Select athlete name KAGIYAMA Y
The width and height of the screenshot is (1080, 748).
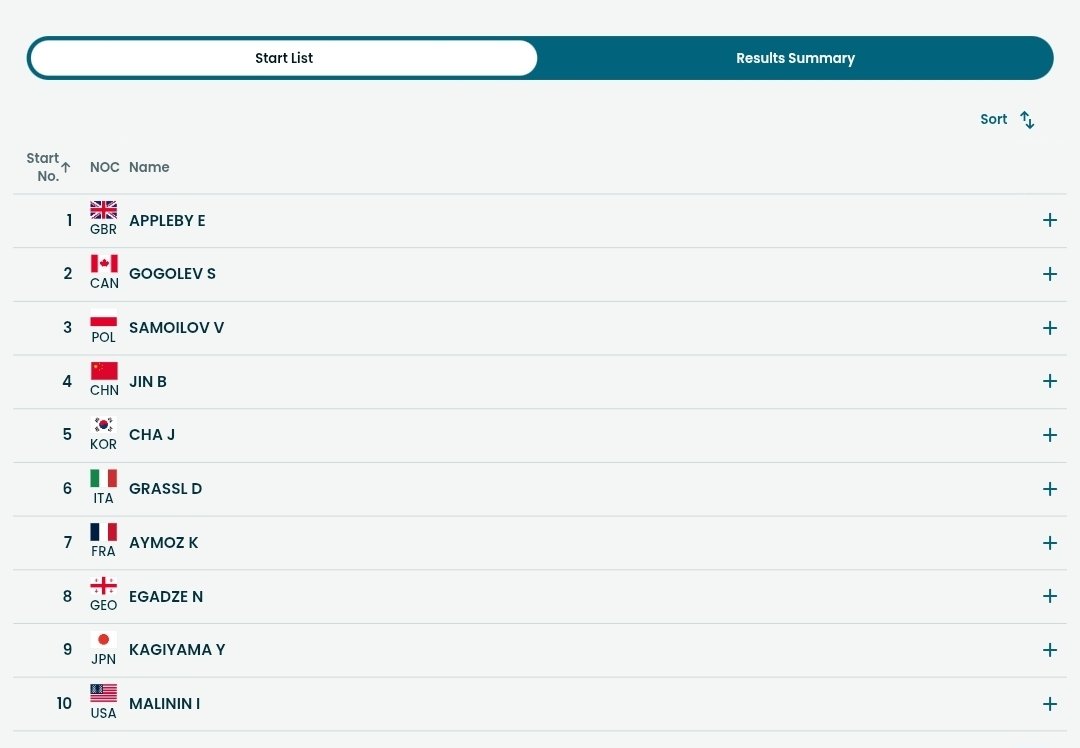(x=177, y=650)
